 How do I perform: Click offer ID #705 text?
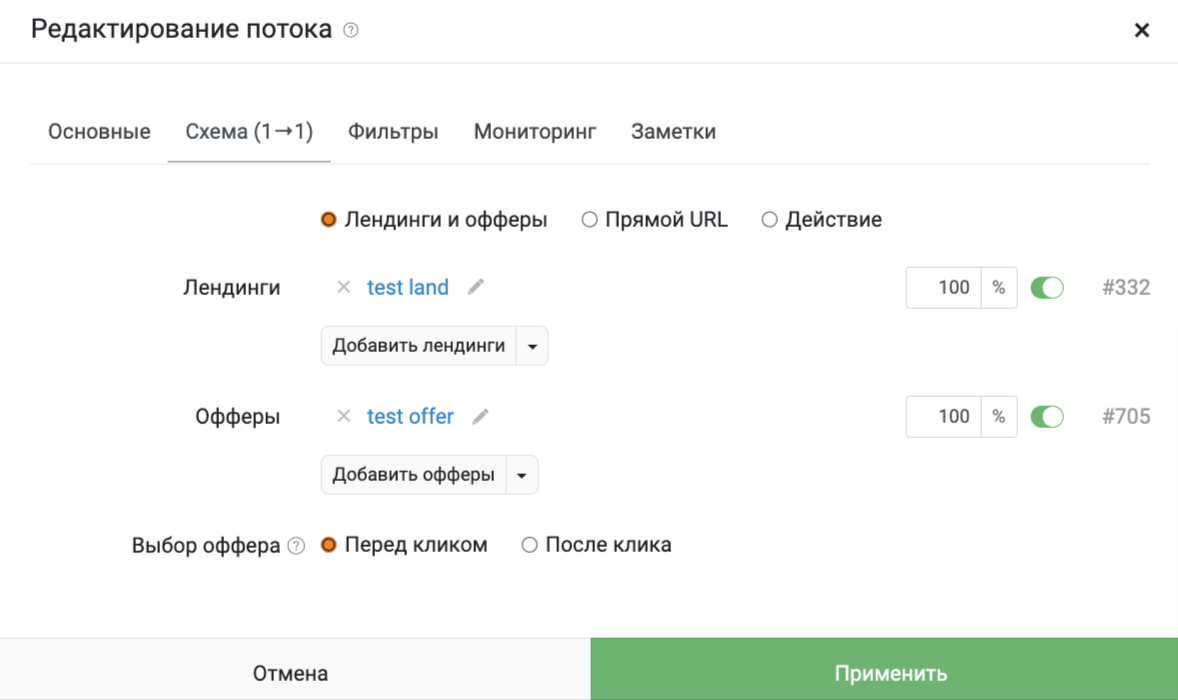click(x=1125, y=416)
